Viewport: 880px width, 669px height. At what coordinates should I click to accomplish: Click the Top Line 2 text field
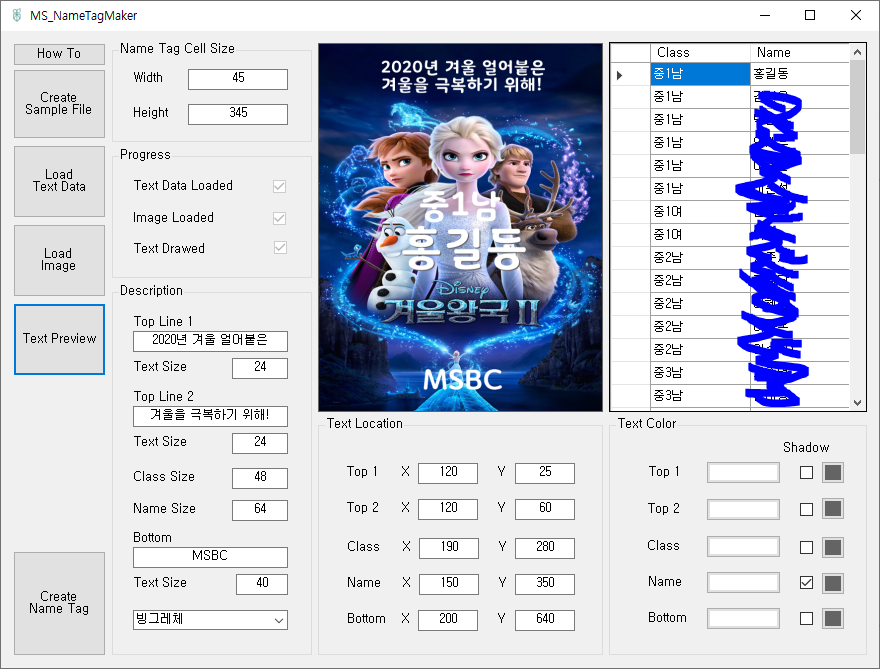210,416
